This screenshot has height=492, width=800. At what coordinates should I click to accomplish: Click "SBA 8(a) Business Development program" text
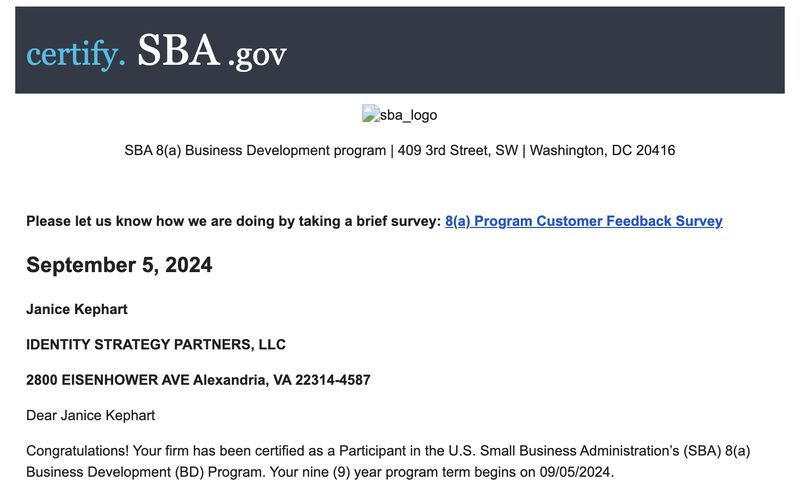pyautogui.click(x=255, y=151)
